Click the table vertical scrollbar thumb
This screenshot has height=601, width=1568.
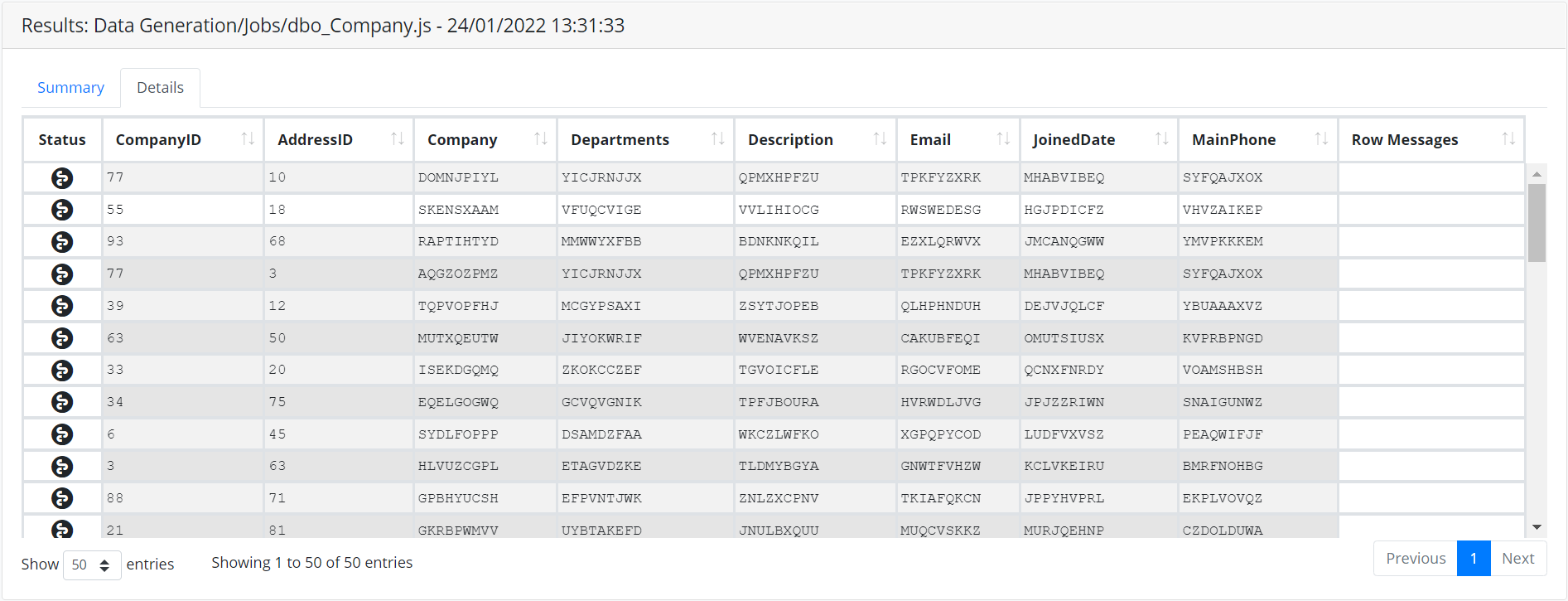pyautogui.click(x=1537, y=222)
